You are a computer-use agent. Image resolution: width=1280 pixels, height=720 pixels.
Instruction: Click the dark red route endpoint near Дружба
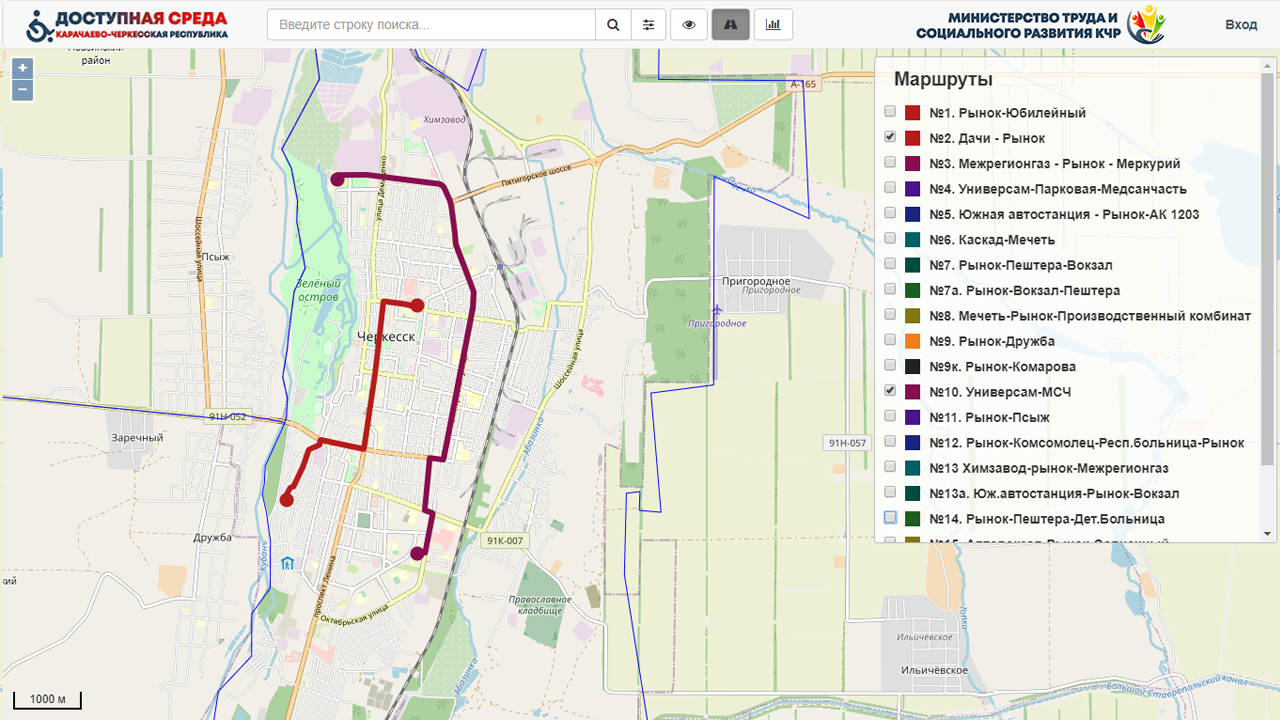tap(286, 500)
